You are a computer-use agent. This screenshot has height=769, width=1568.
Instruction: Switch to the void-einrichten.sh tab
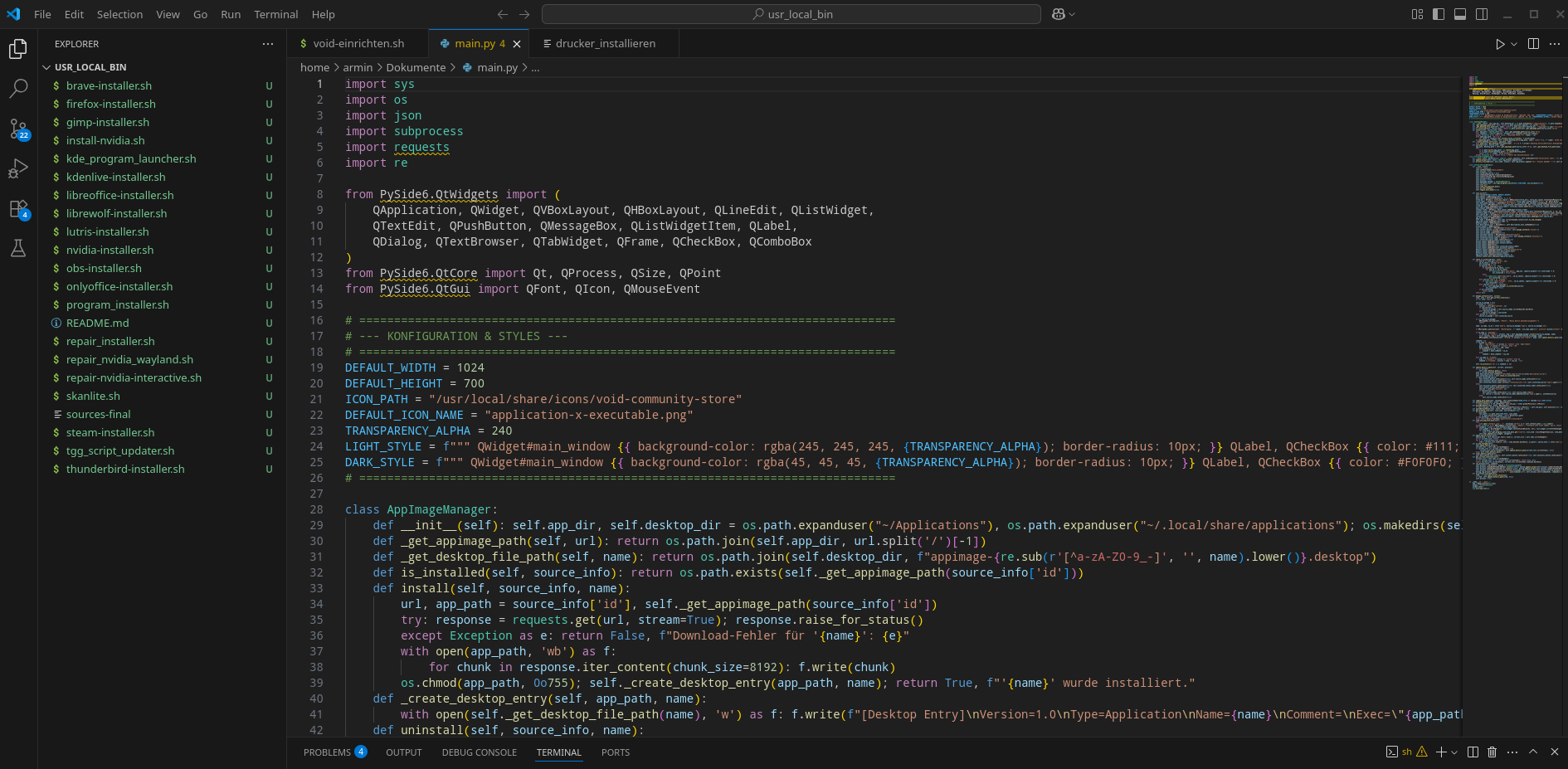(358, 43)
